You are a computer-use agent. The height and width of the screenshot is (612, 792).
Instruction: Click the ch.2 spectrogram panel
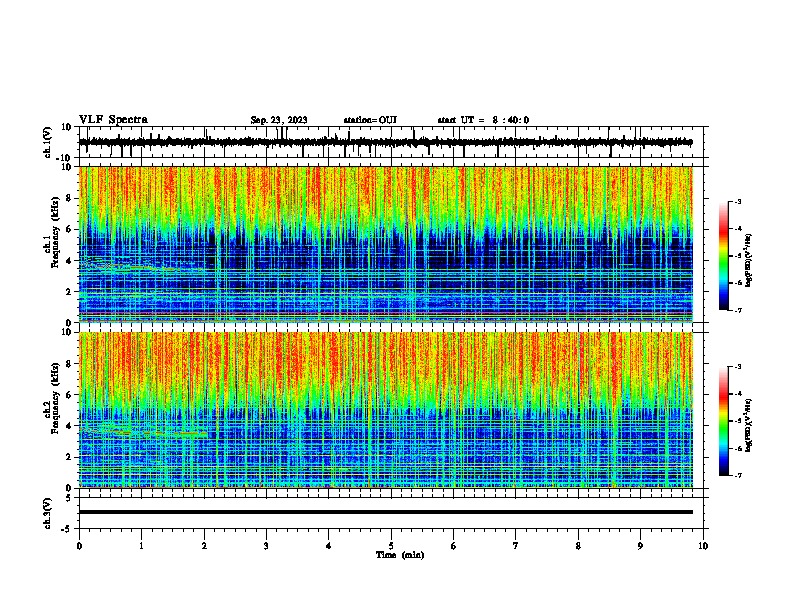tap(385, 410)
